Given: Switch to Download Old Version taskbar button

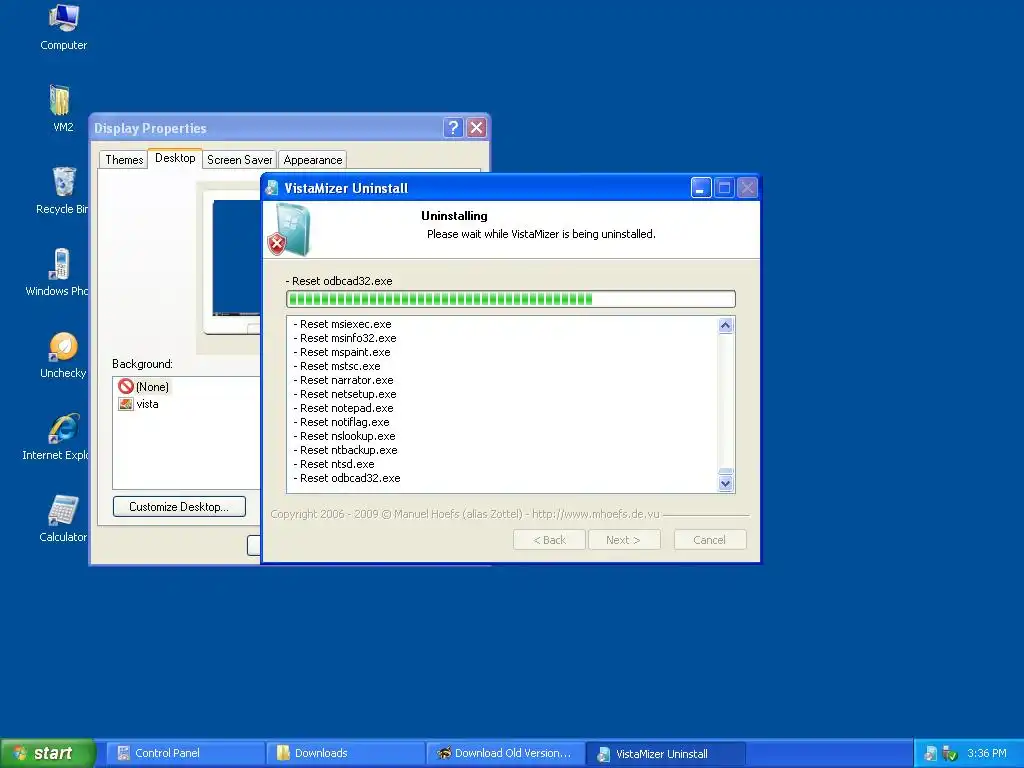Looking at the screenshot, I should click(x=505, y=753).
